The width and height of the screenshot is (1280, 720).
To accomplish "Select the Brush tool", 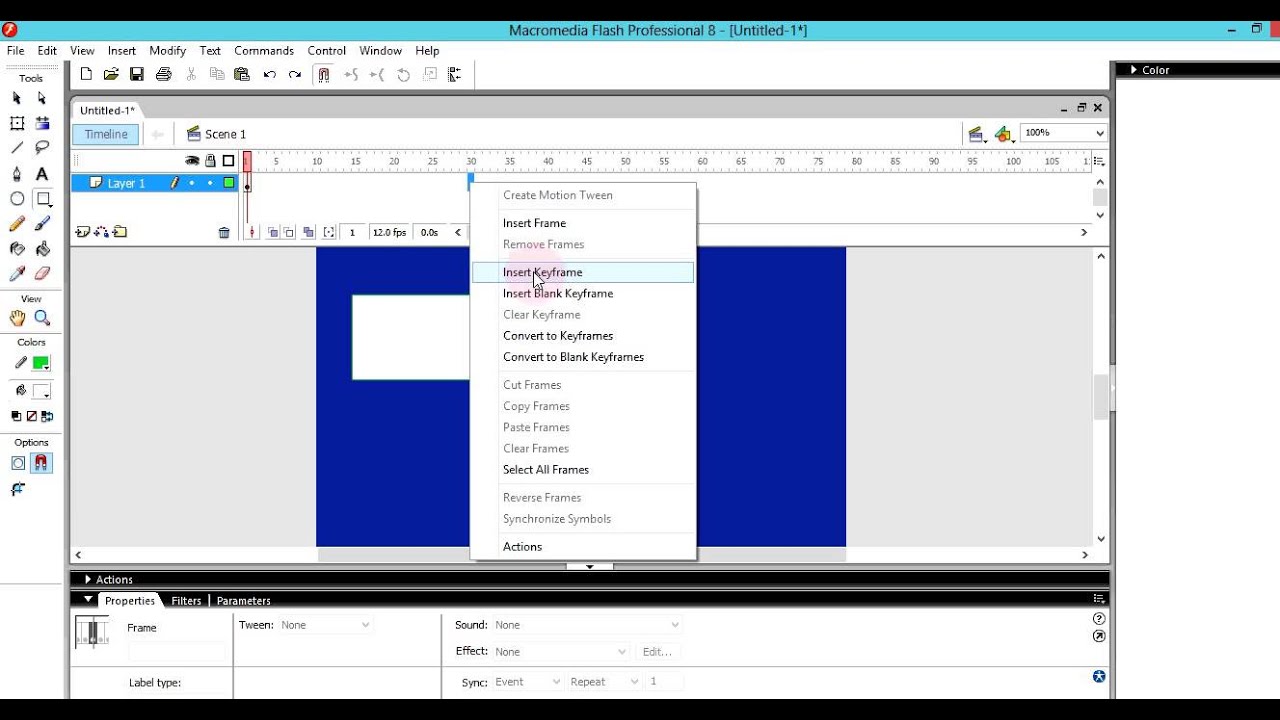I will pos(42,224).
